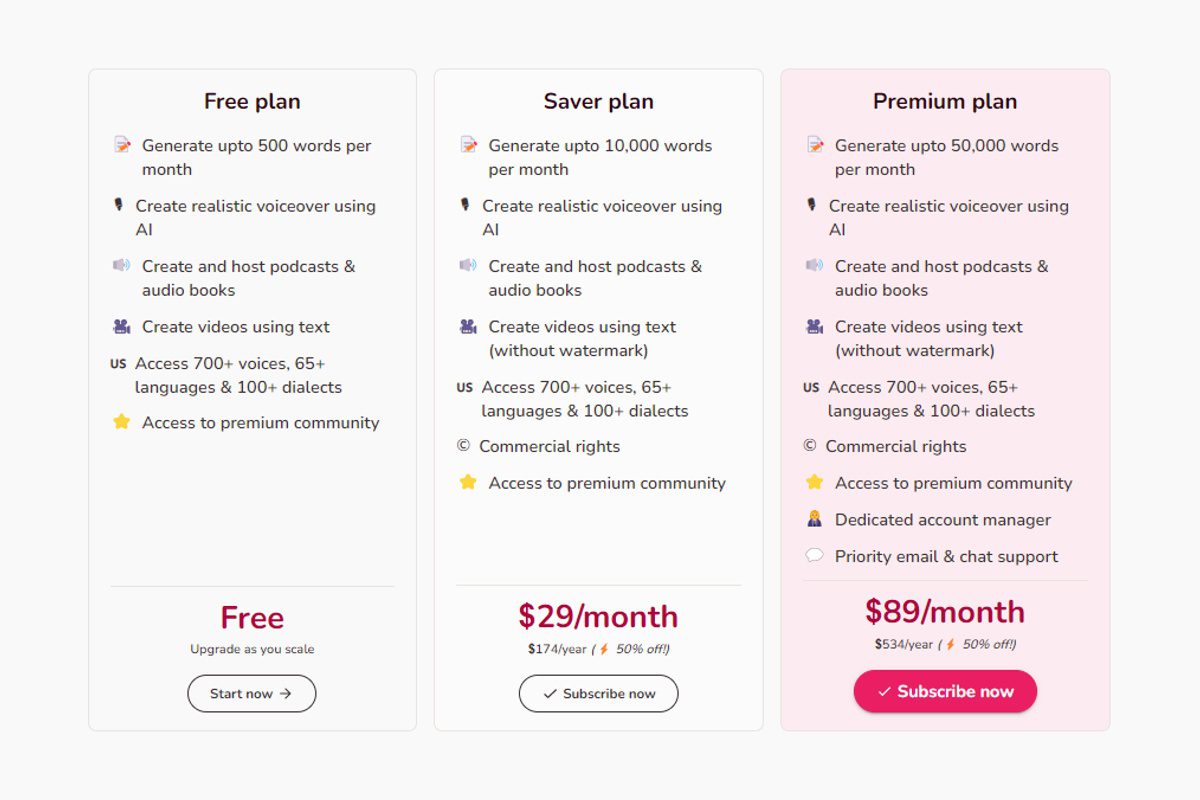Image resolution: width=1200 pixels, height=800 pixels.
Task: Click the Premium plan heading
Action: pos(945,101)
